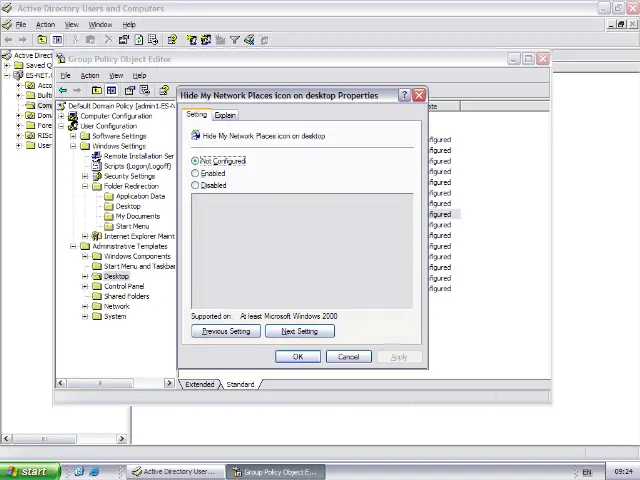Cancel the properties dialog

pyautogui.click(x=349, y=357)
